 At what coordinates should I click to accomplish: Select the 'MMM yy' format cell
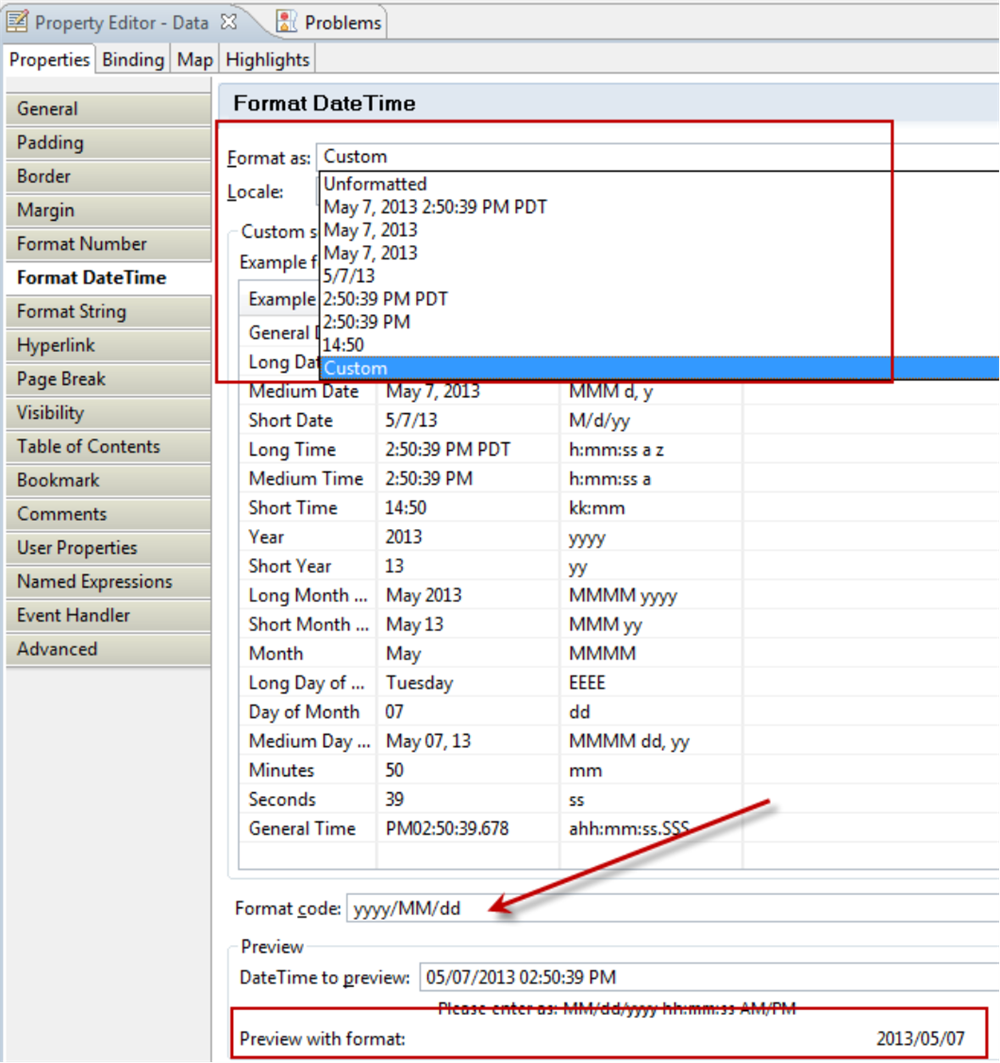(x=651, y=625)
